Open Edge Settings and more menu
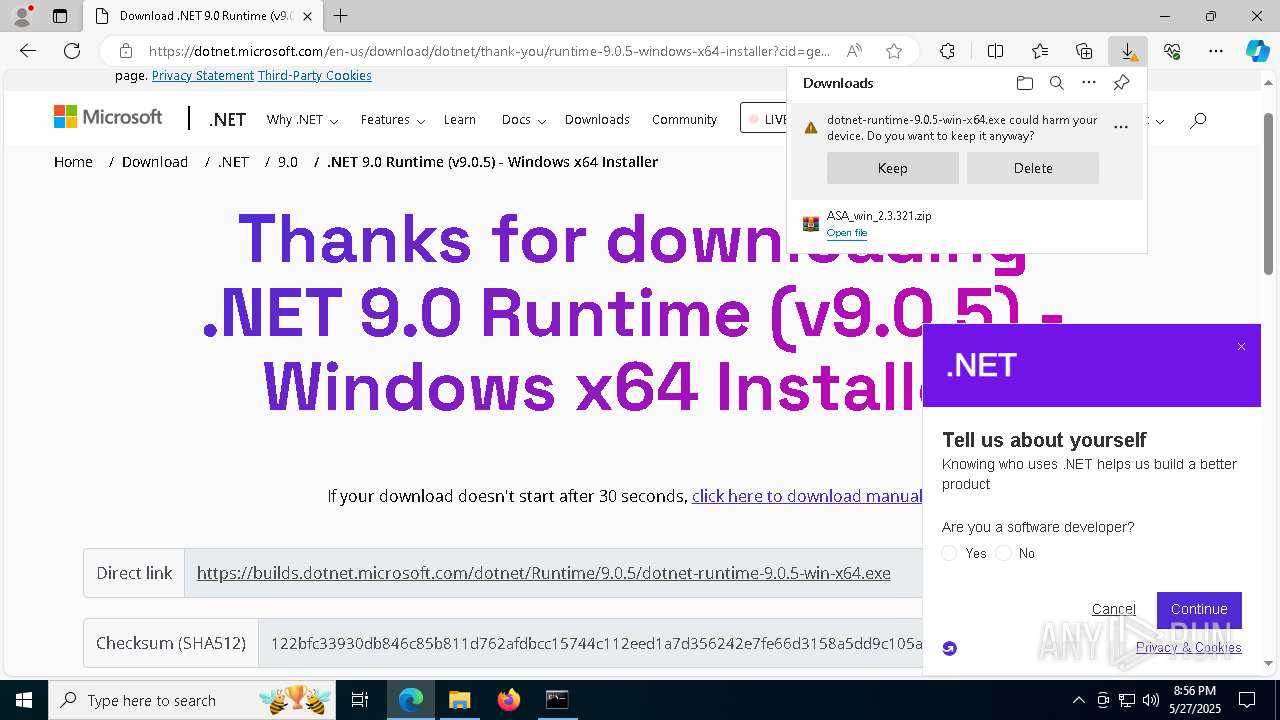Viewport: 1280px width, 720px height. point(1216,51)
